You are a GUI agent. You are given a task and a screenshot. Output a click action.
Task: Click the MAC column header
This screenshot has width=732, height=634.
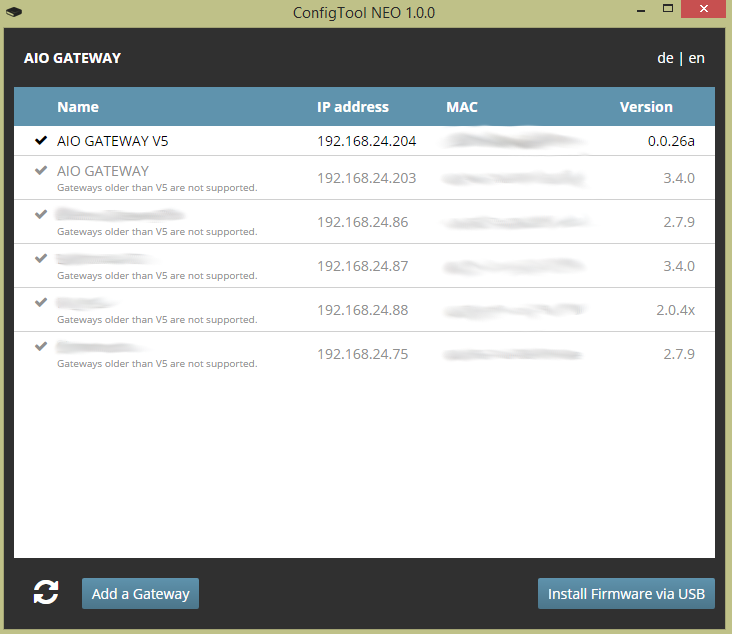coord(462,107)
